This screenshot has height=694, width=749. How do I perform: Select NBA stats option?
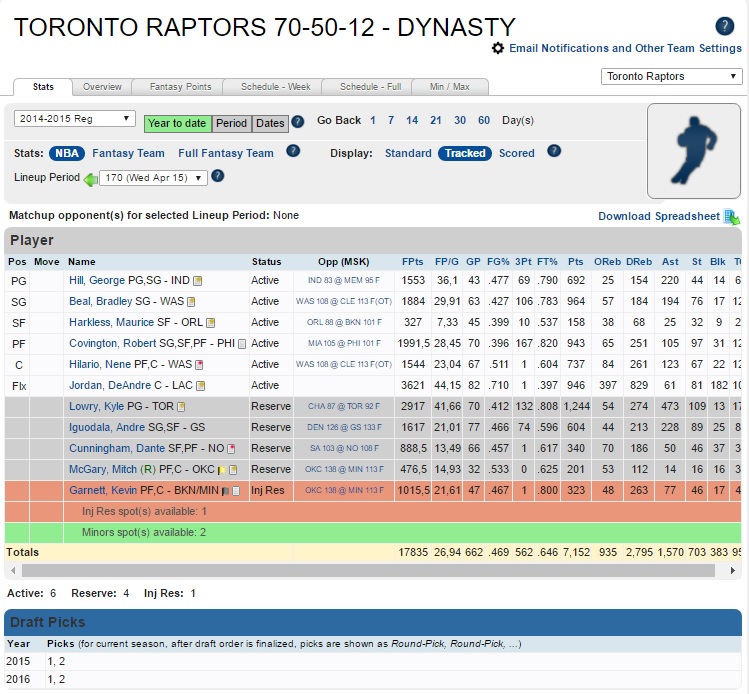pos(67,153)
